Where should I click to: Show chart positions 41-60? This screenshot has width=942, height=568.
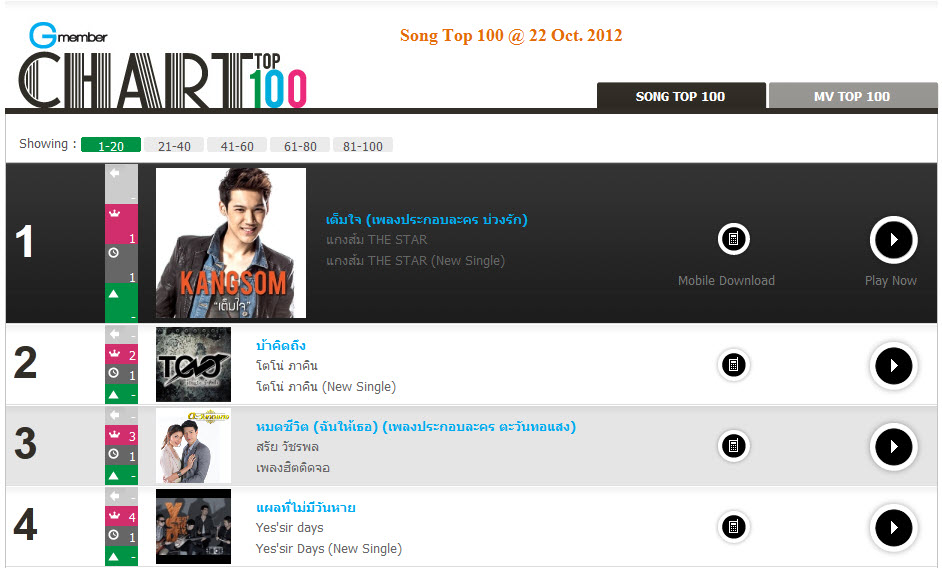click(237, 145)
